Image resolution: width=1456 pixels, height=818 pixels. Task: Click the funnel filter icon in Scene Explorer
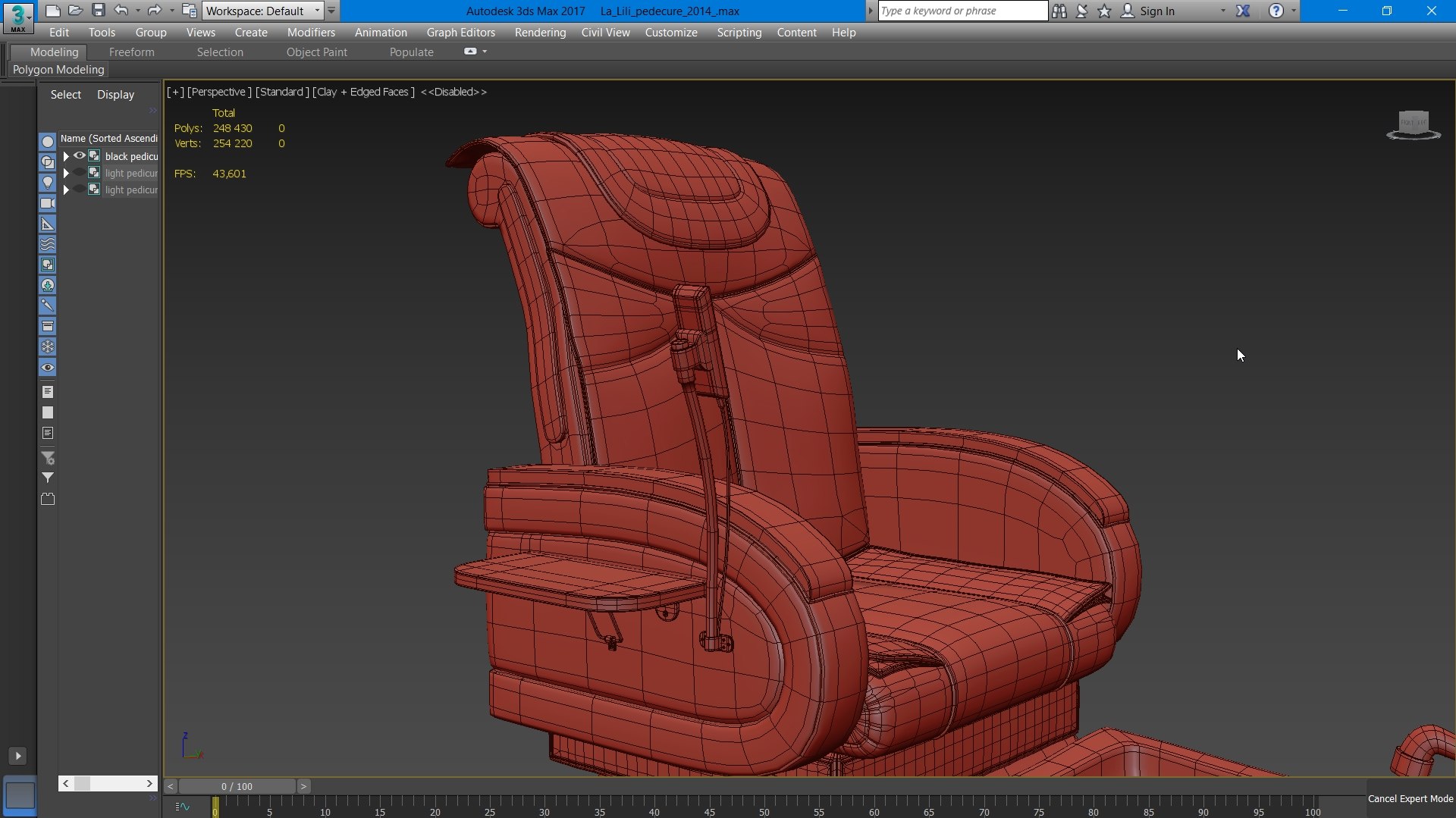[x=48, y=478]
